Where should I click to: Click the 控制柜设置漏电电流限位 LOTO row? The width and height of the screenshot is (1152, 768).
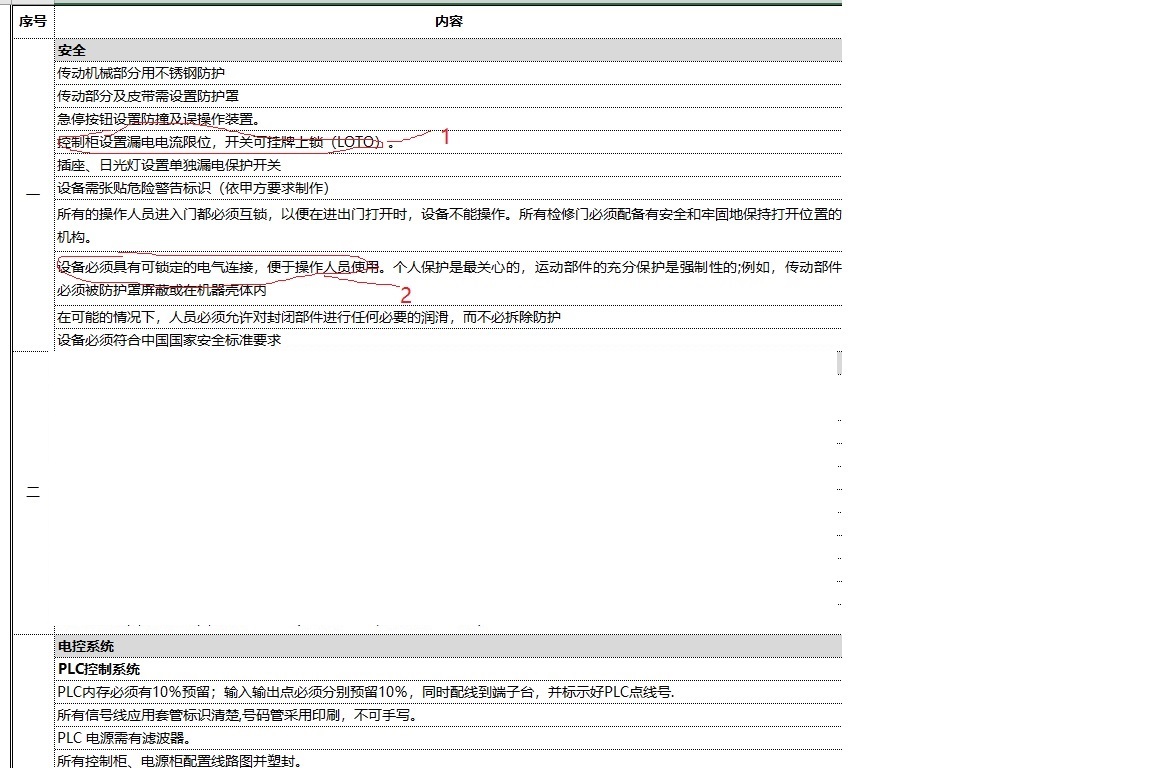coord(220,142)
